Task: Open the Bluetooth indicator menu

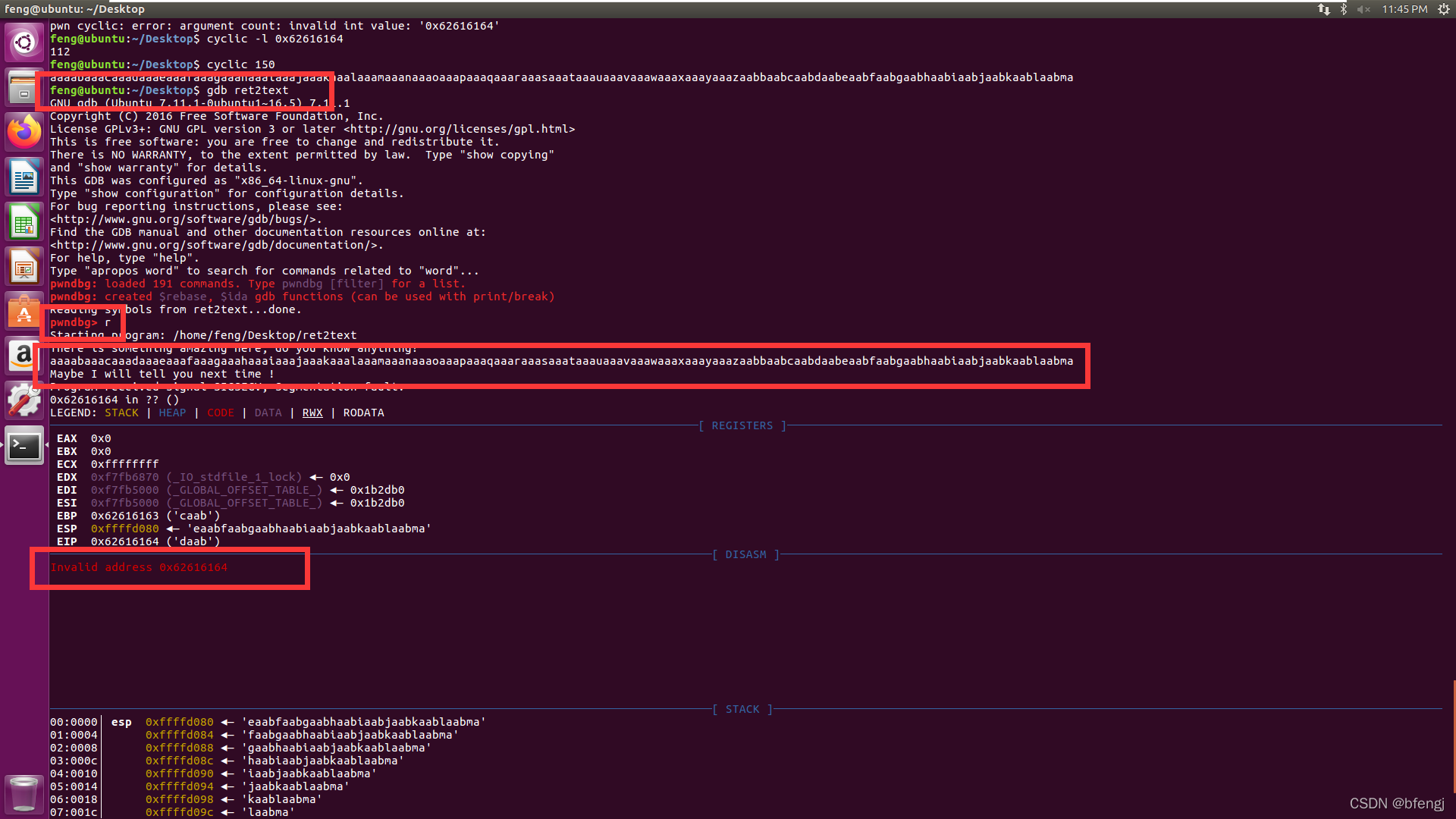Action: [x=1343, y=9]
